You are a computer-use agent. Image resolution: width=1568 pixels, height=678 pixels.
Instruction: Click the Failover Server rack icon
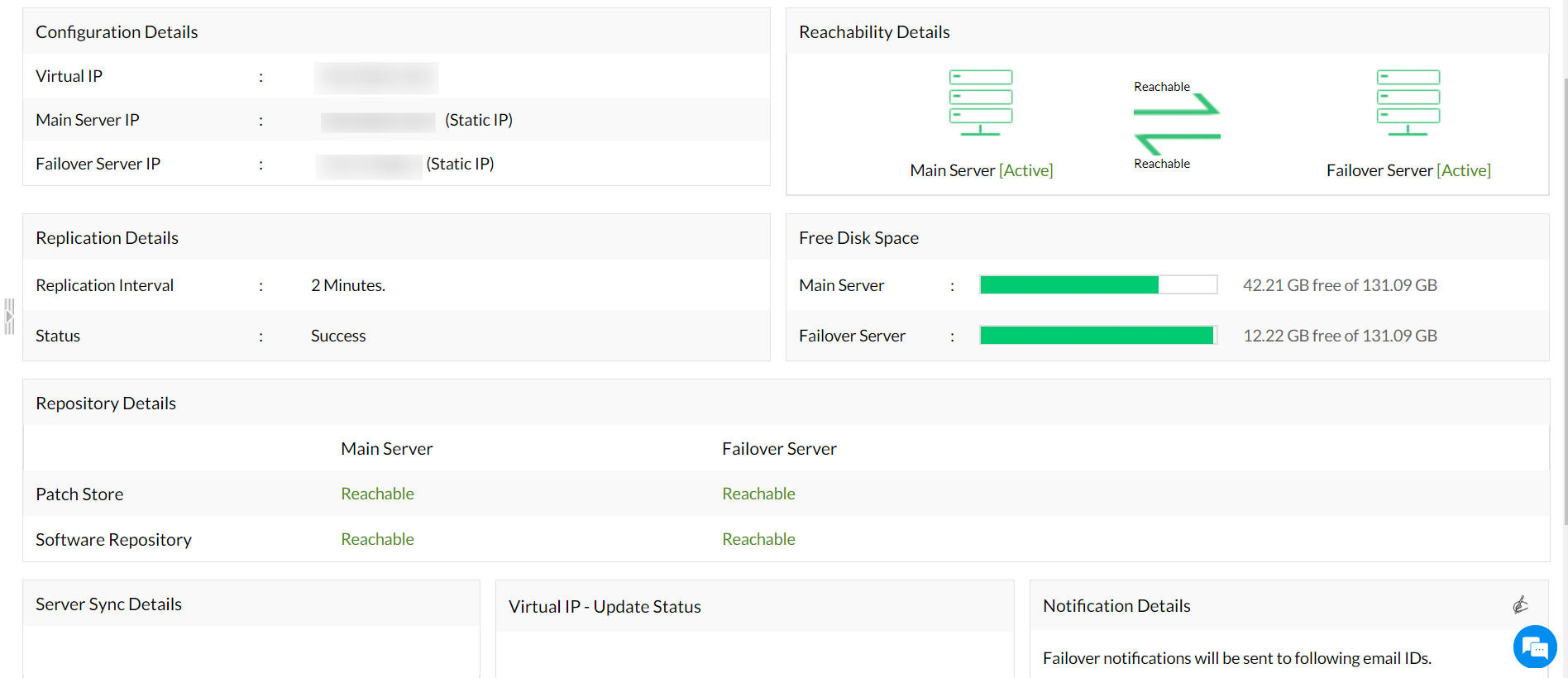[x=1408, y=103]
